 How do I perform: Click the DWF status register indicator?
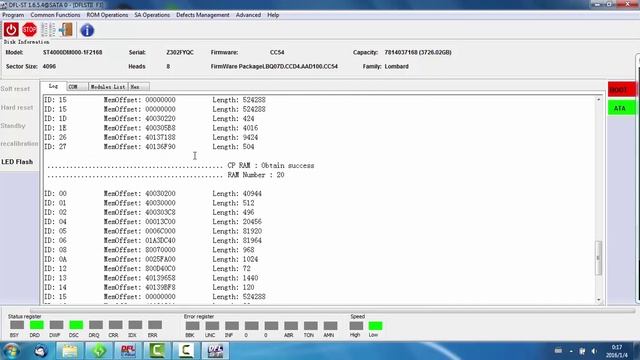[x=56, y=325]
